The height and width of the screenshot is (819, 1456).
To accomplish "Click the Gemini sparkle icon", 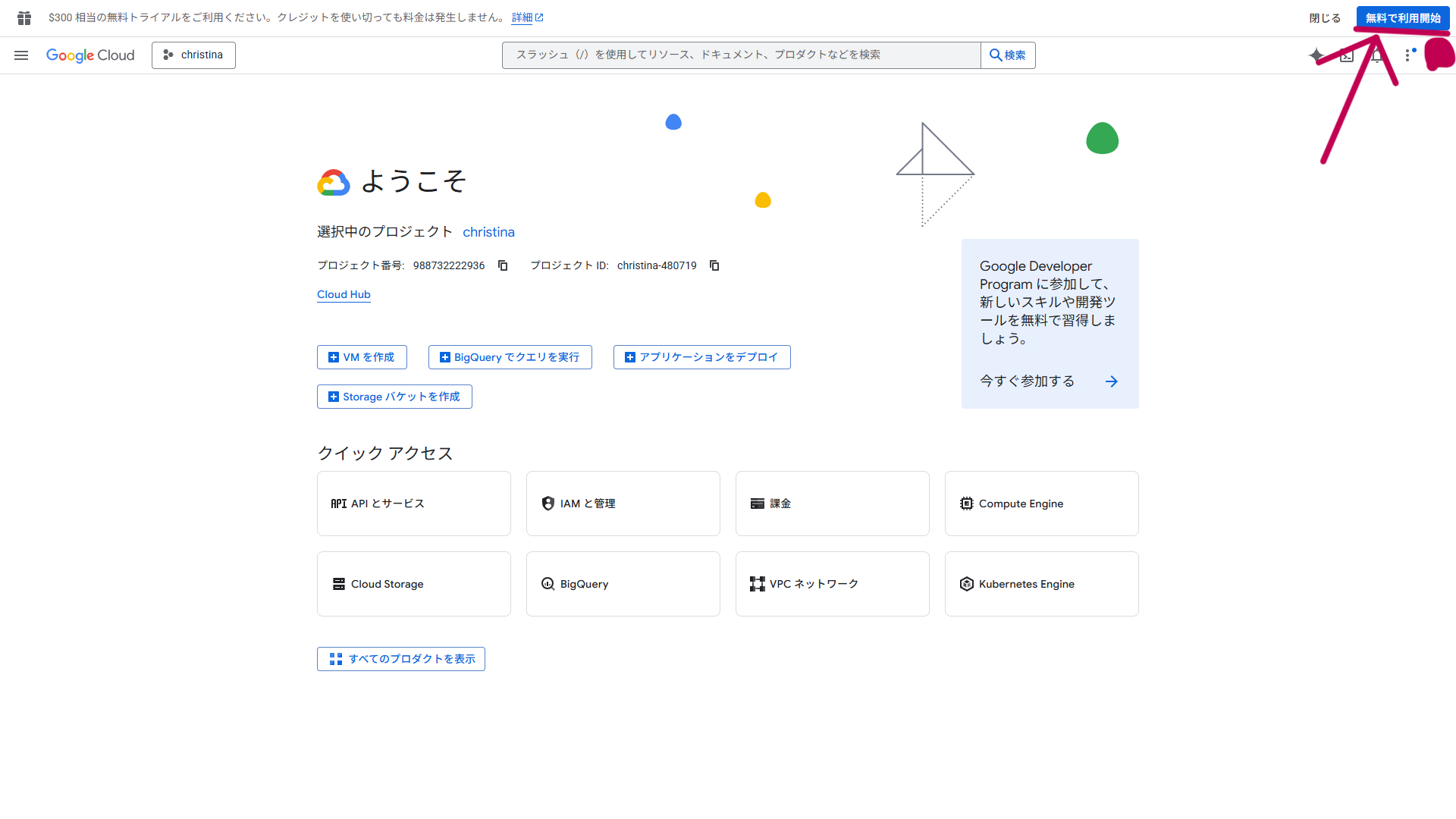I will point(1316,55).
